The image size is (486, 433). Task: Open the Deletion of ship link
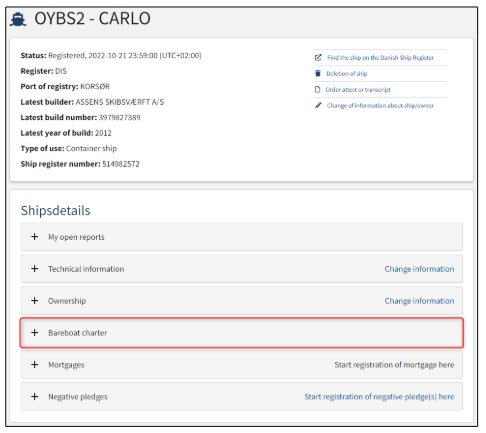tap(347, 74)
